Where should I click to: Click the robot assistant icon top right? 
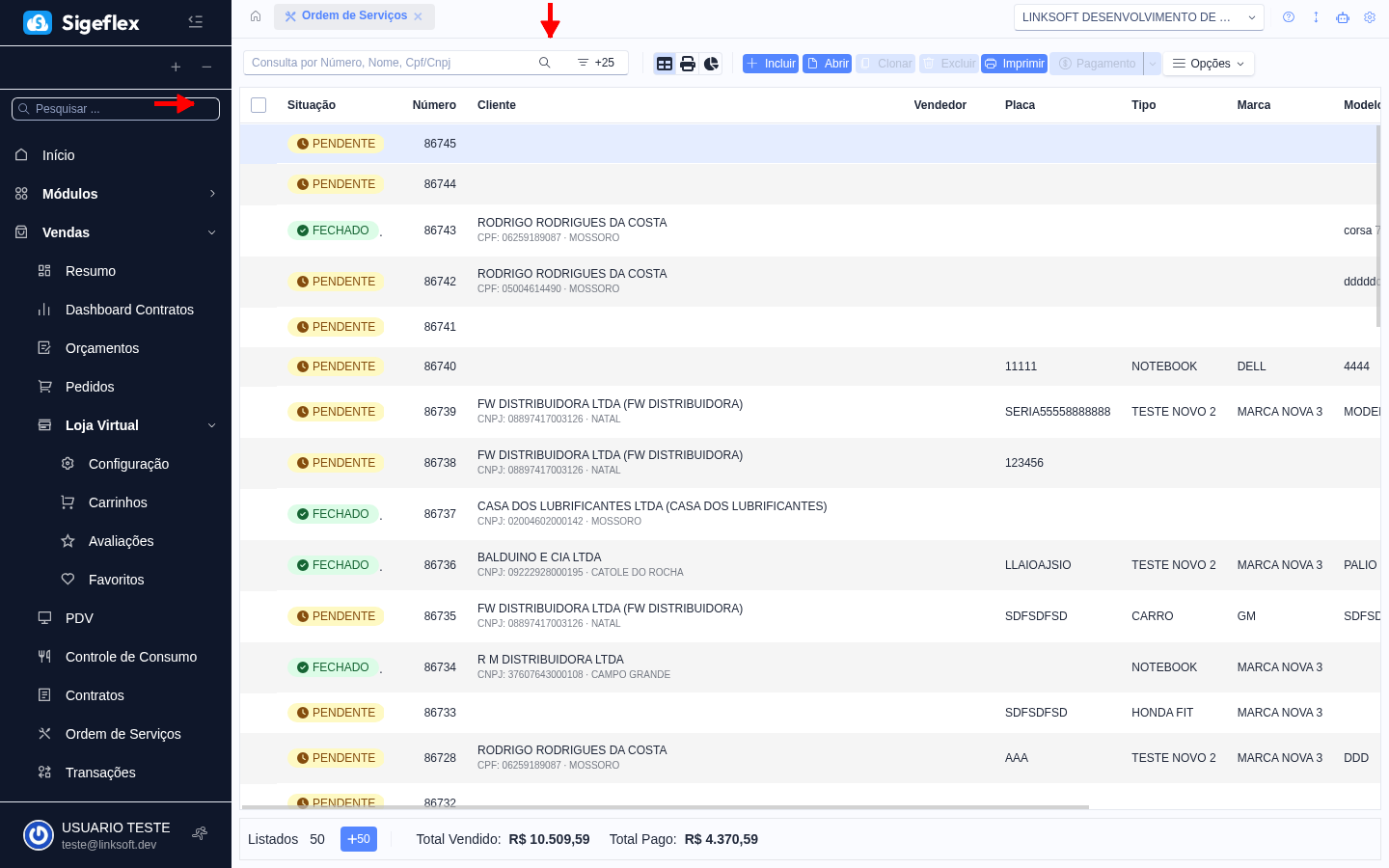pyautogui.click(x=1343, y=16)
